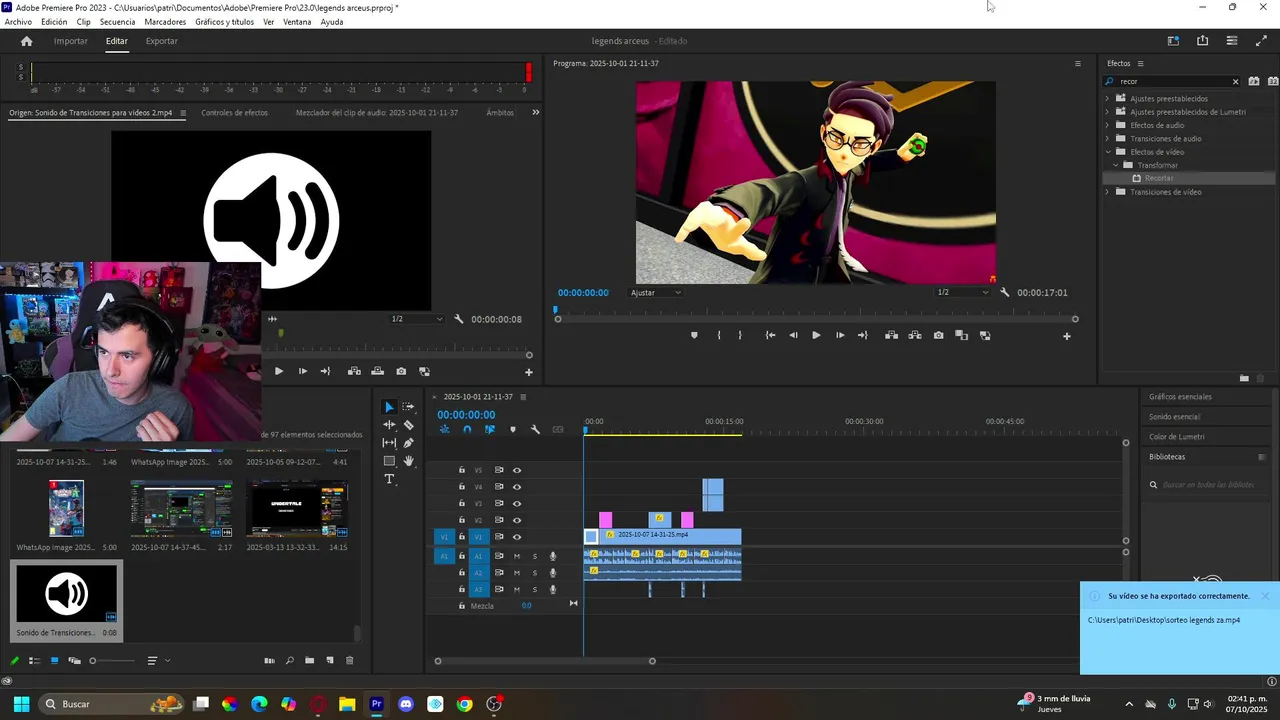Viewport: 1280px width, 720px height.
Task: Open Source monitor resolution 1/2 dropdown
Action: [x=417, y=319]
